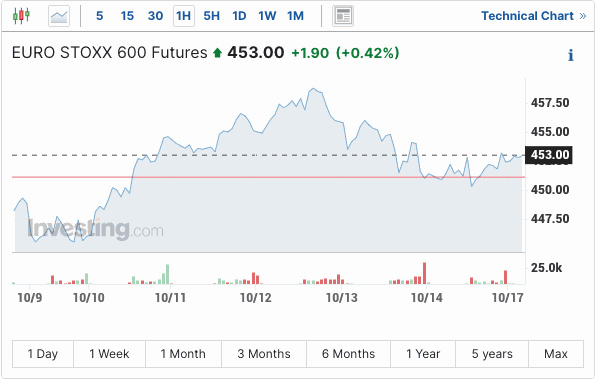Click the 10/14 date label
The width and height of the screenshot is (595, 379).
[427, 298]
